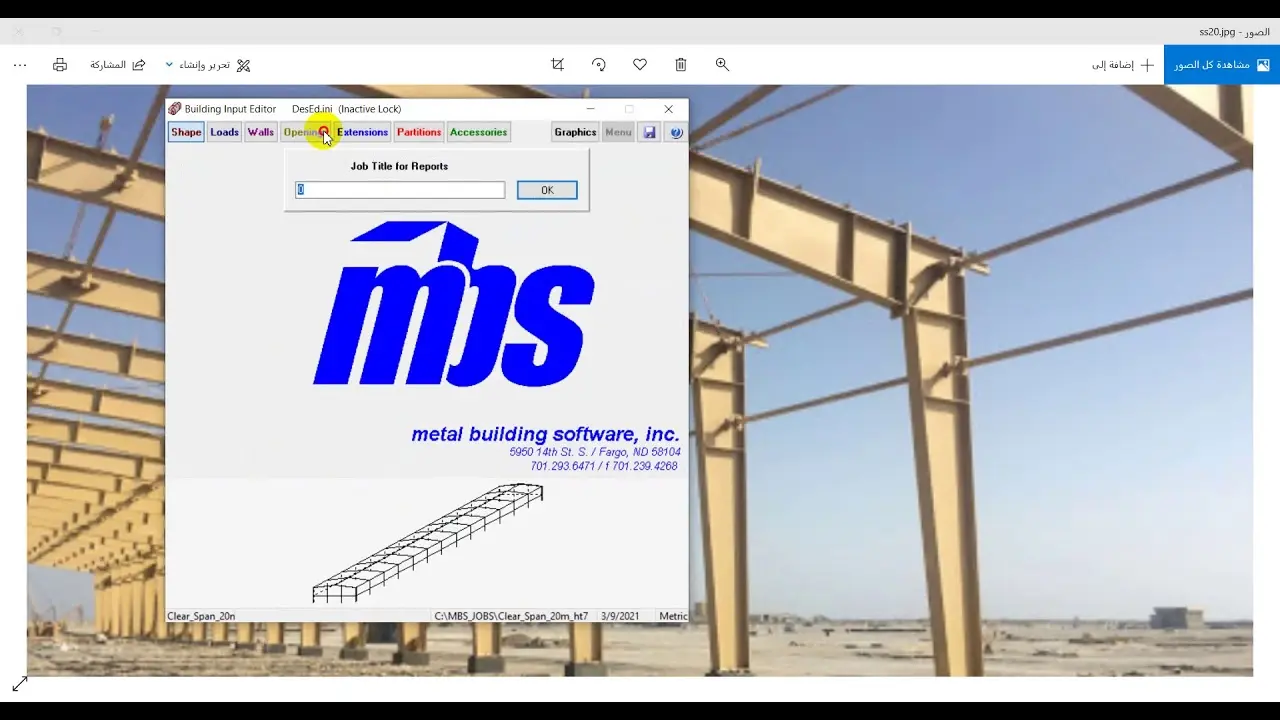Open the Shape tab

tap(186, 132)
